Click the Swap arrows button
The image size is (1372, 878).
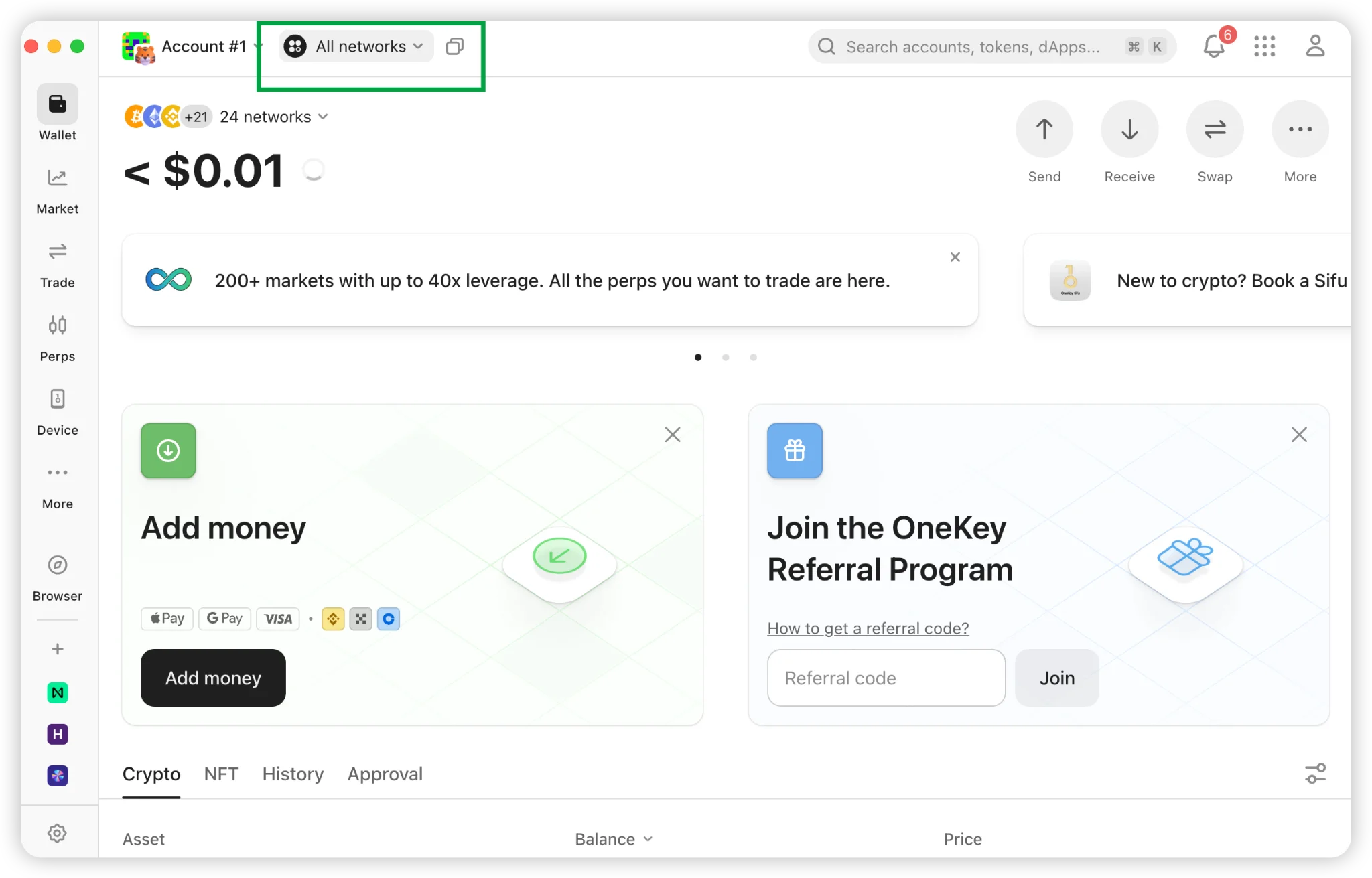point(1214,129)
